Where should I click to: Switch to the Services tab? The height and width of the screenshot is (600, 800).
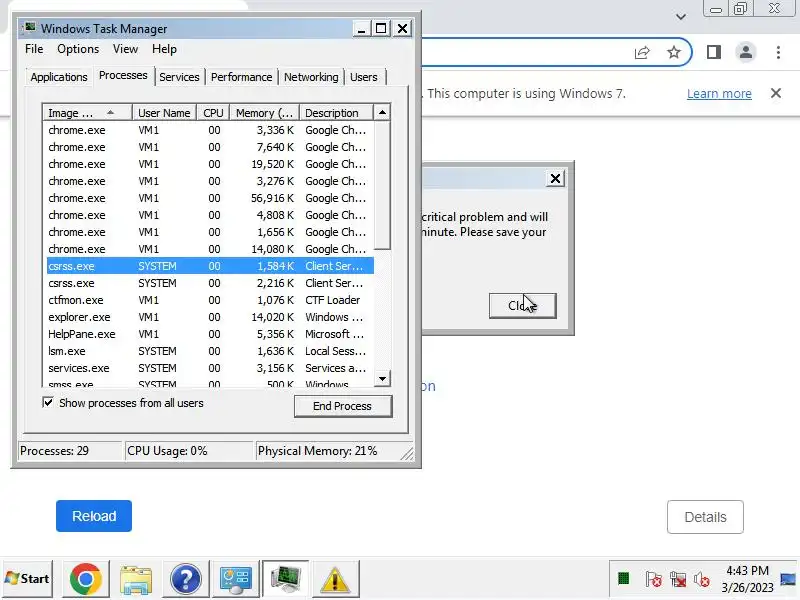tap(179, 77)
